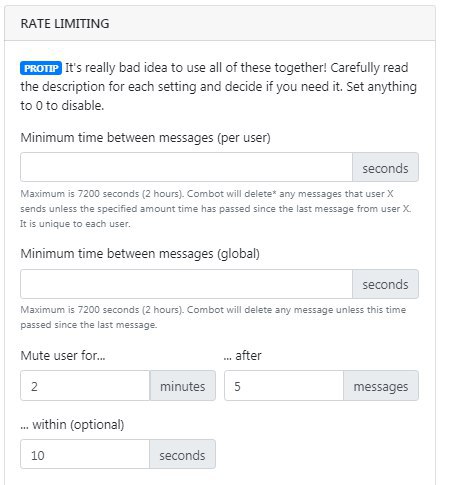
Task: Click the protip warning paragraph
Action: click(219, 87)
